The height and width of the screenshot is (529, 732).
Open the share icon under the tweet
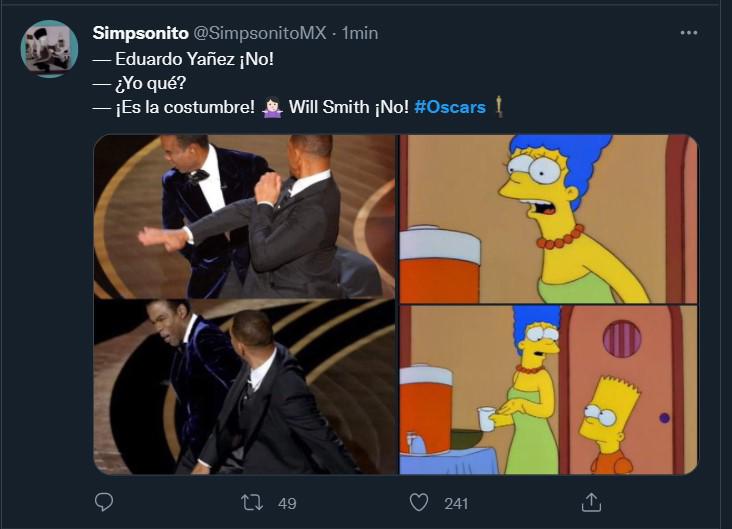591,502
